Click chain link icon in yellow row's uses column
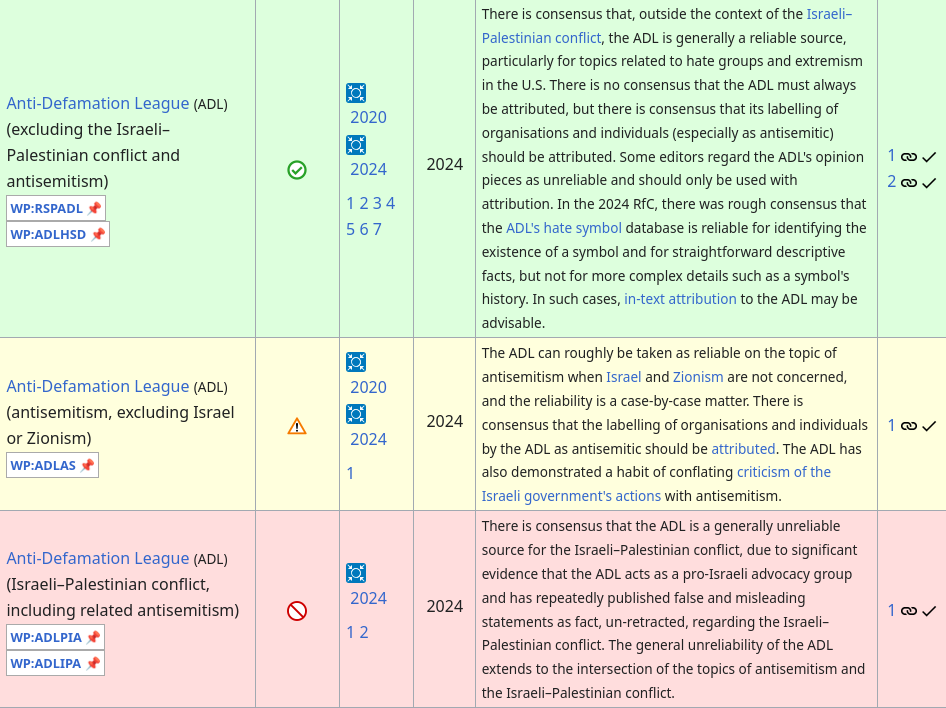 click(909, 426)
